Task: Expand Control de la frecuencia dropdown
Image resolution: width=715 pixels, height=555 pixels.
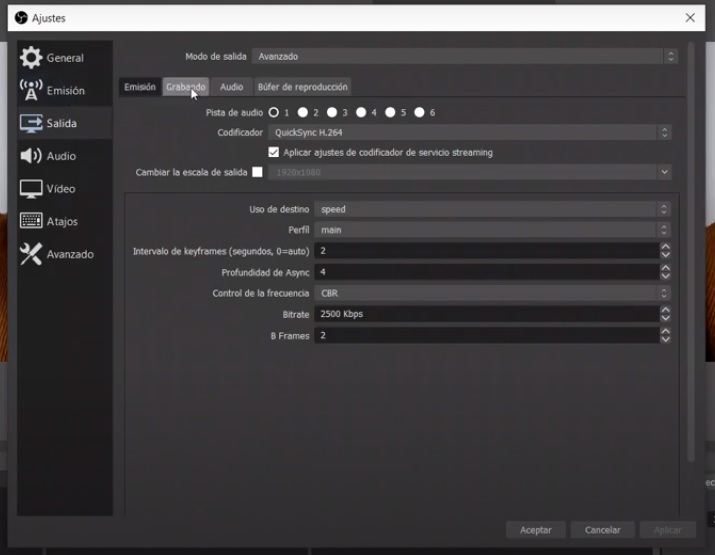Action: pyautogui.click(x=492, y=293)
